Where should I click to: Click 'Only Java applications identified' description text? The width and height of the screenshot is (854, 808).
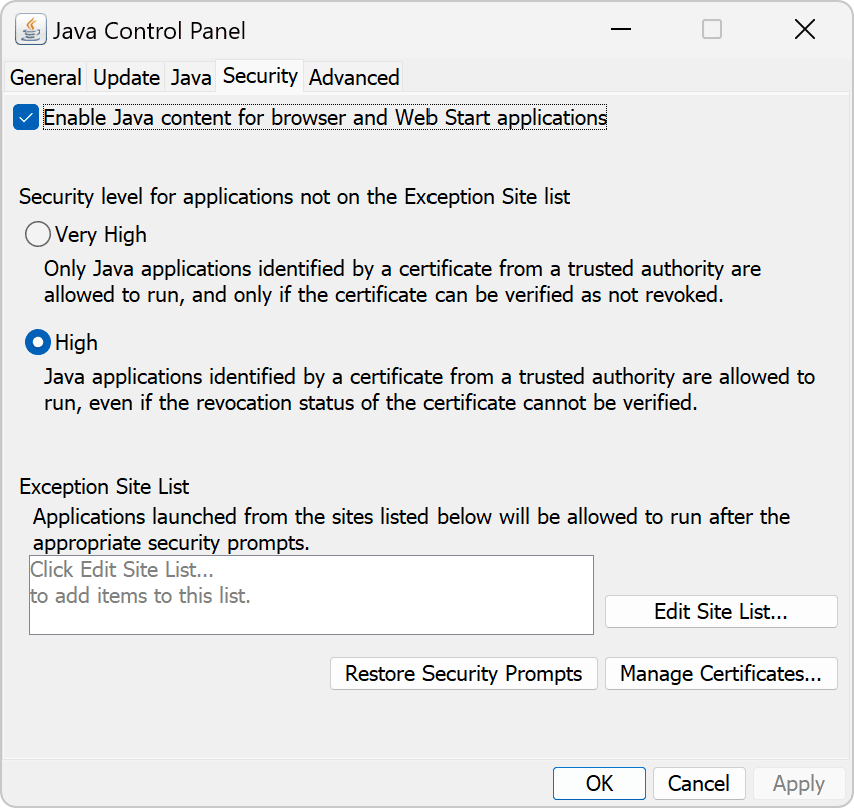click(x=402, y=281)
